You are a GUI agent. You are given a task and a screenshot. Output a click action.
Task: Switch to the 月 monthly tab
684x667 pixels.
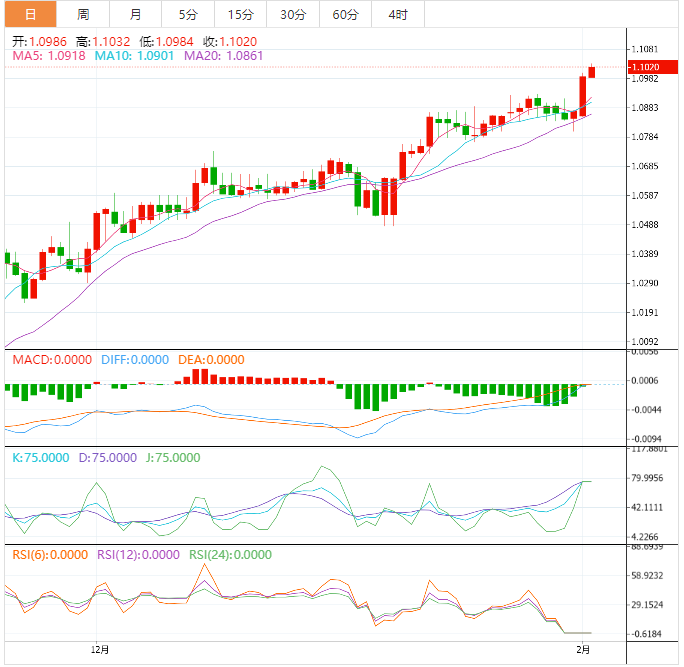(135, 14)
